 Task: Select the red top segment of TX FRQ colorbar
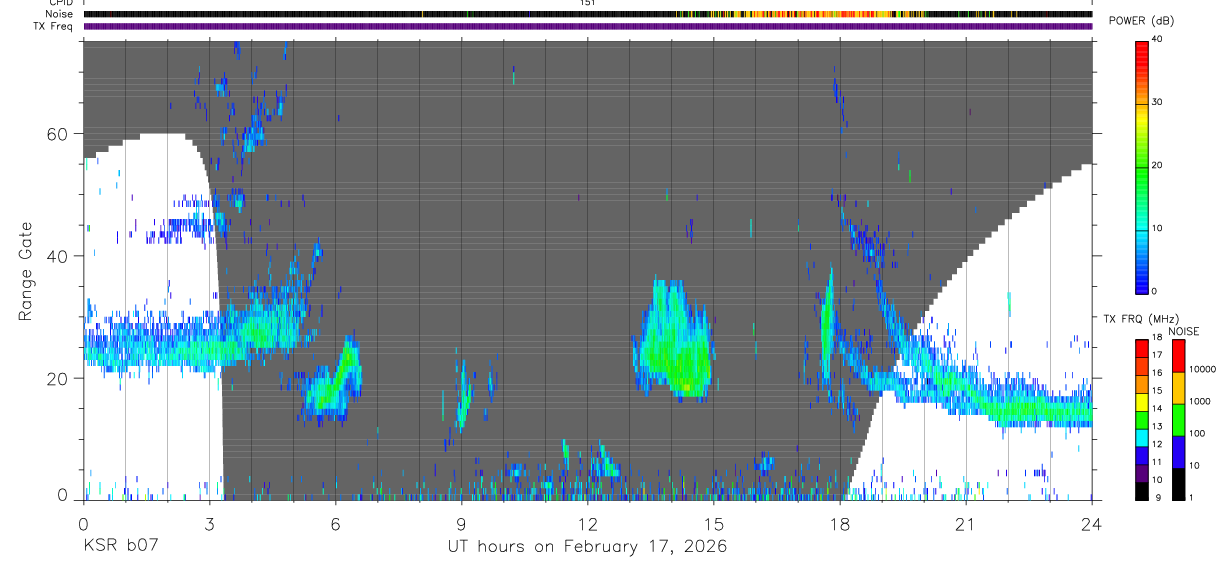click(x=1142, y=348)
